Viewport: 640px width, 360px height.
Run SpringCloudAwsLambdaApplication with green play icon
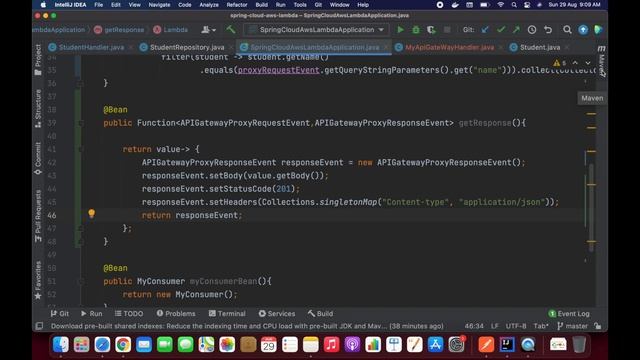point(400,30)
